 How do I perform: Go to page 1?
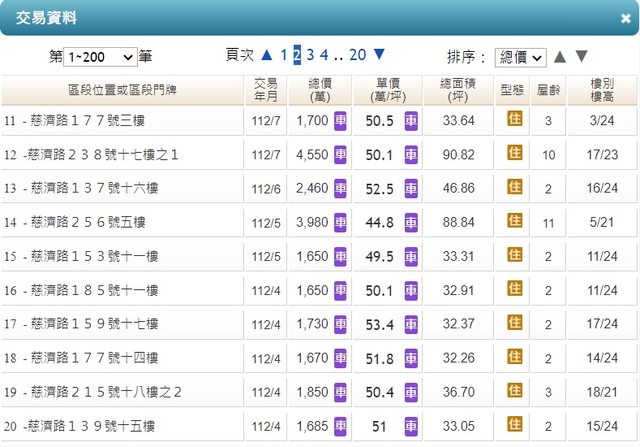(x=284, y=55)
